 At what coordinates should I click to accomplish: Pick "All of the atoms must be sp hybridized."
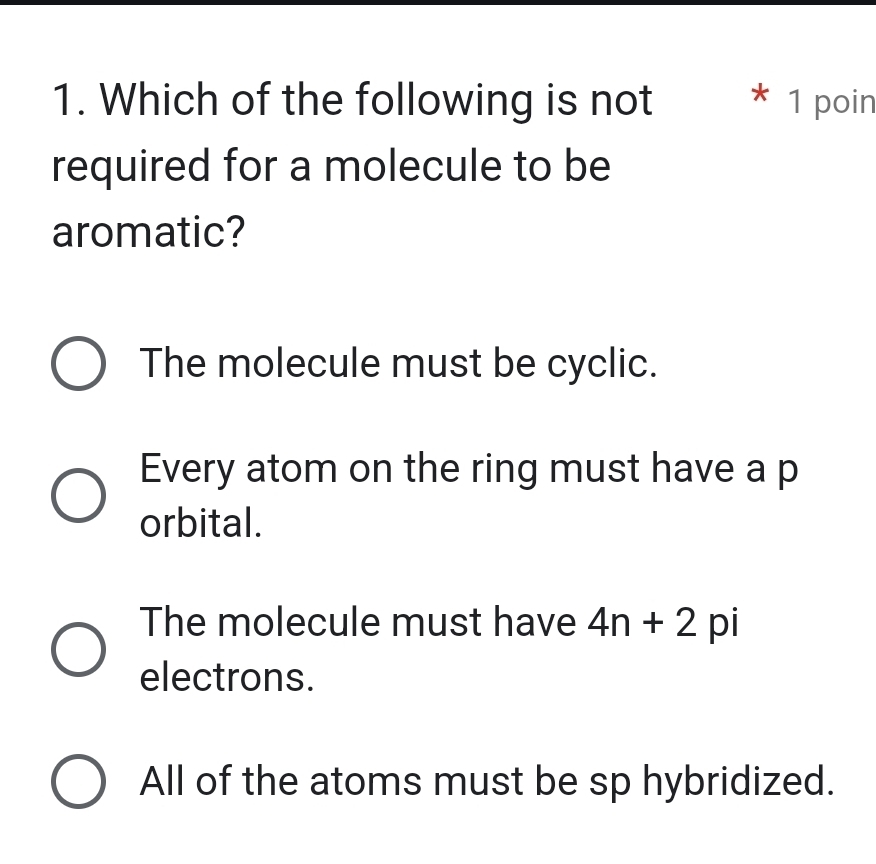[77, 781]
